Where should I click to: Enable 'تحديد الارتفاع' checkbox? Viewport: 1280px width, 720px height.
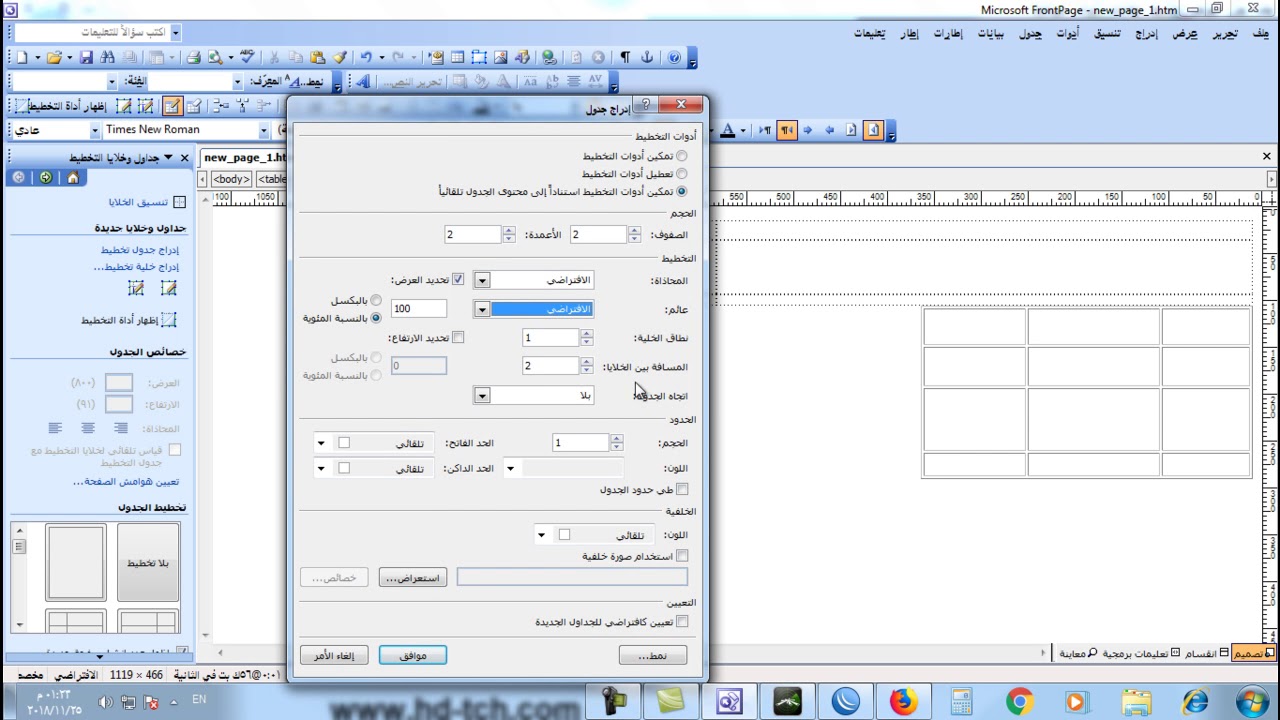coord(458,338)
